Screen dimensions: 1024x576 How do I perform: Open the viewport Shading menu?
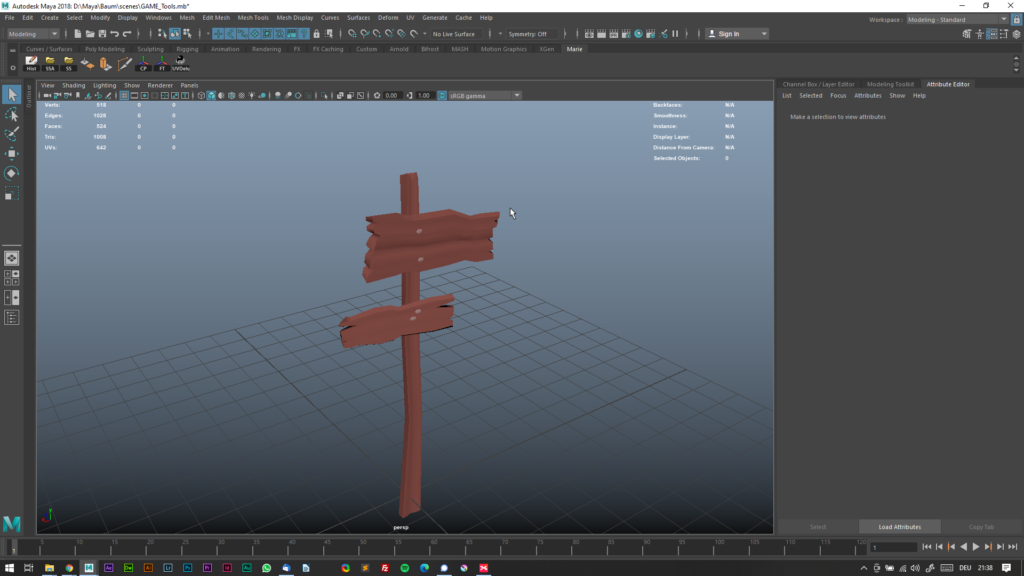click(73, 85)
